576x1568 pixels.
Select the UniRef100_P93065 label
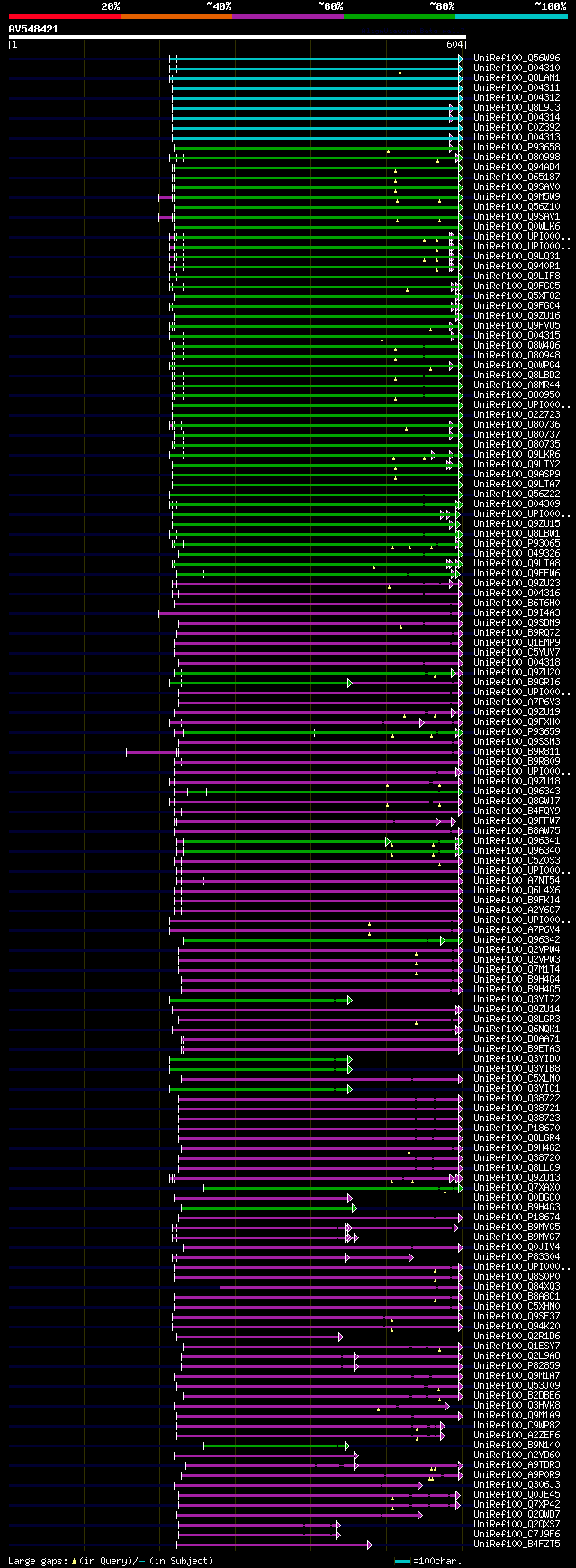coord(517,543)
